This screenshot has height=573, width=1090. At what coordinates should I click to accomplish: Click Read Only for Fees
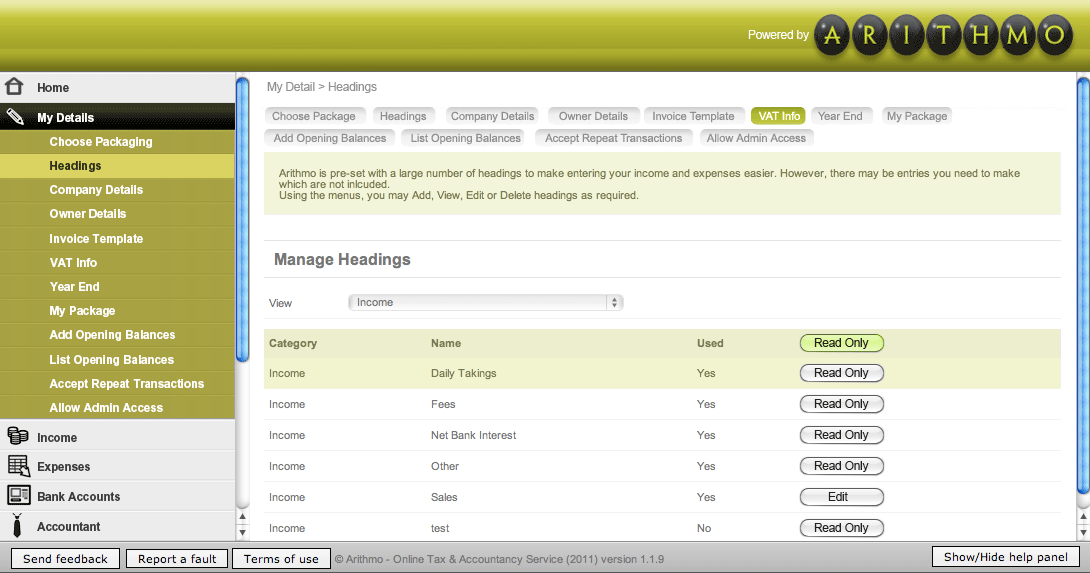(x=841, y=404)
